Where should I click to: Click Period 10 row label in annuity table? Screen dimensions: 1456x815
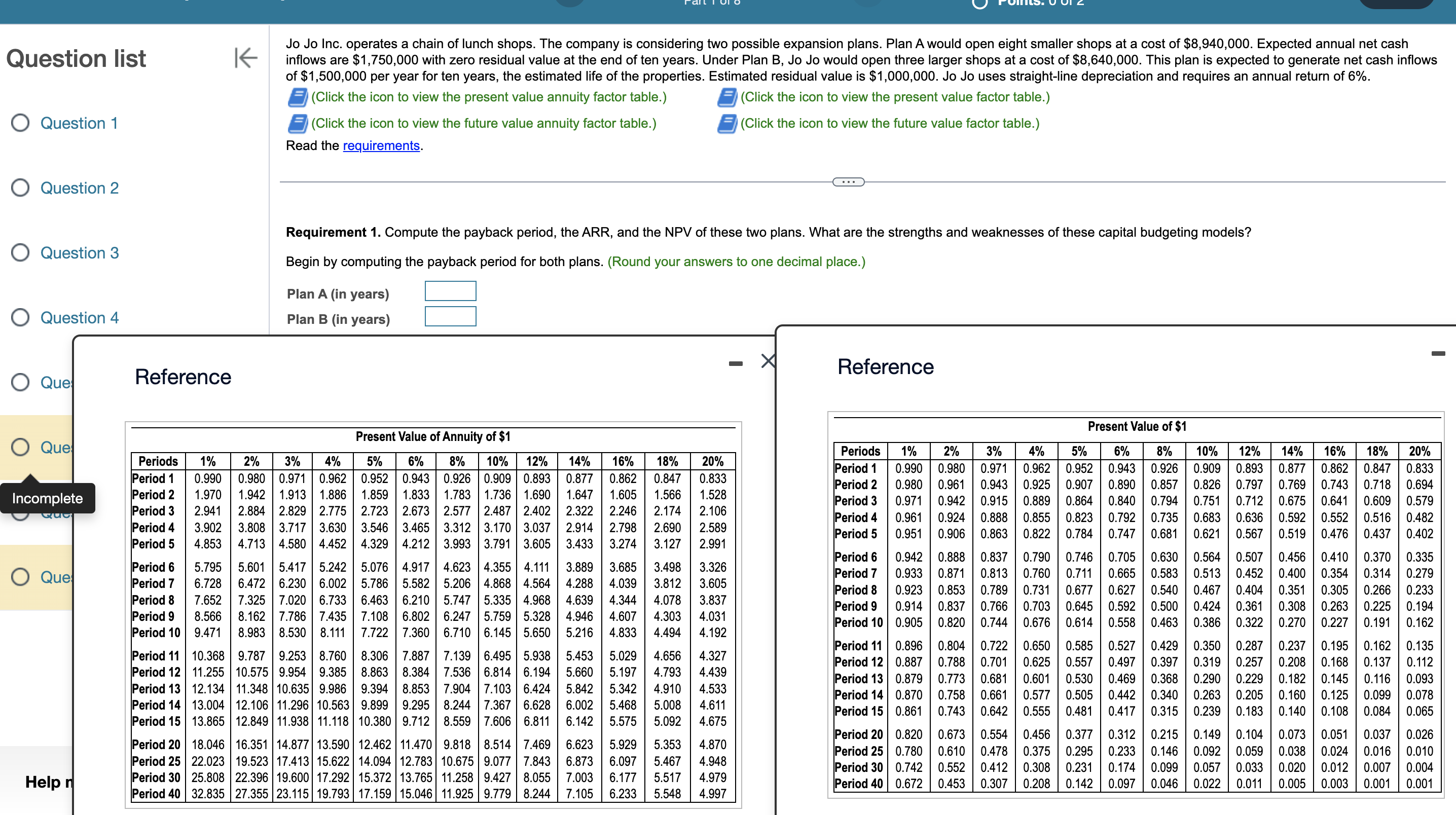tap(156, 633)
